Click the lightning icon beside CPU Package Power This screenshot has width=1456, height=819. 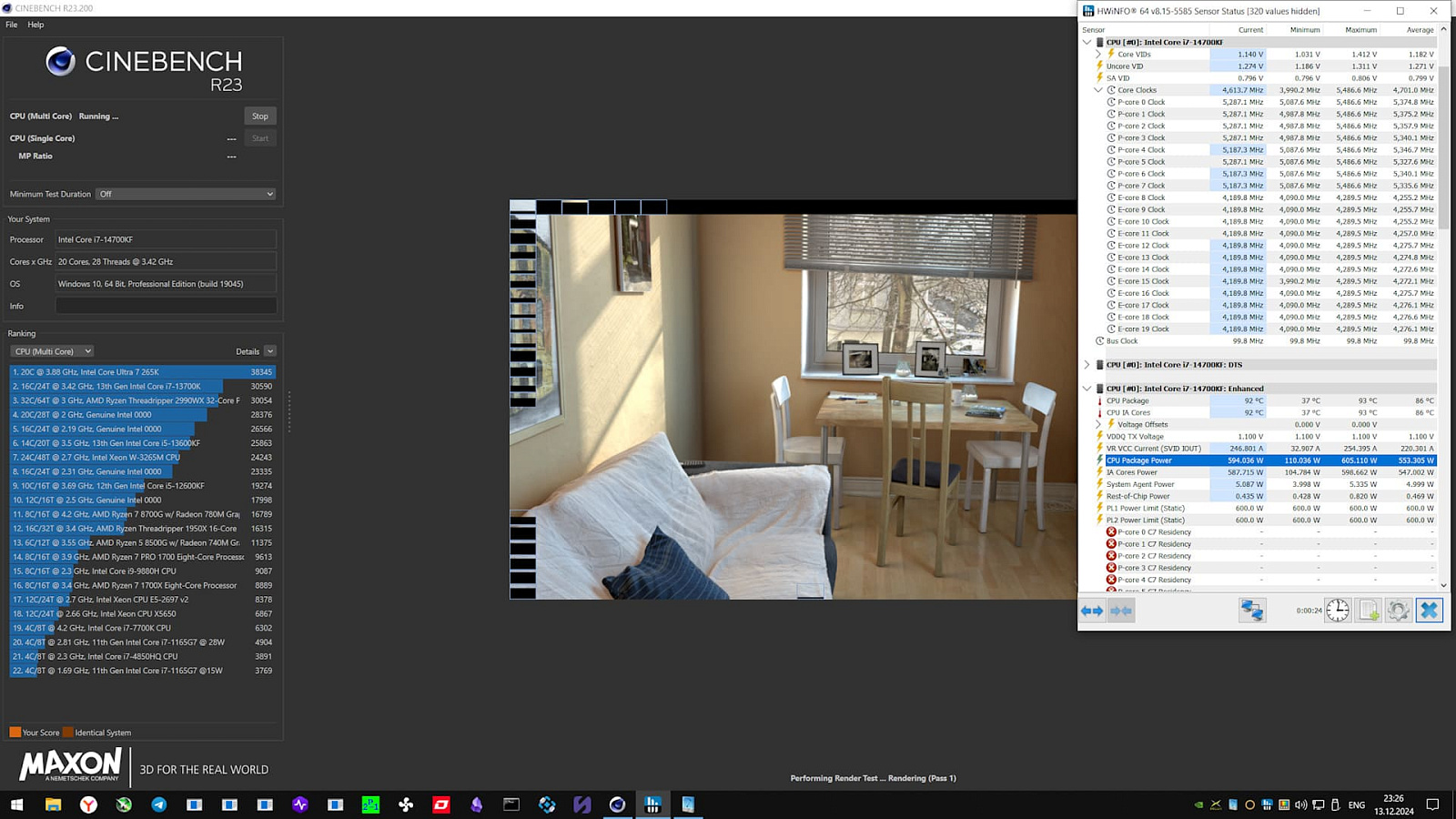click(x=1099, y=460)
